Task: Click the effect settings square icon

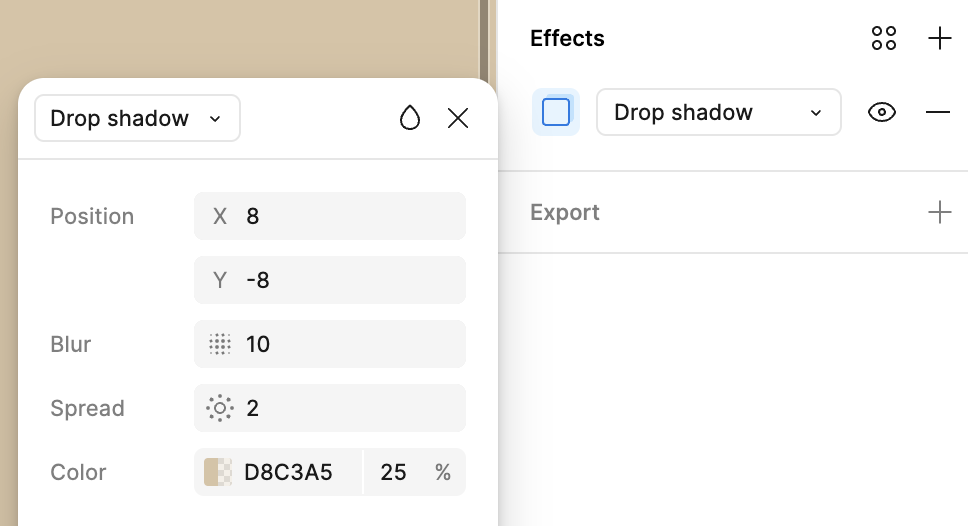Action: (x=556, y=112)
